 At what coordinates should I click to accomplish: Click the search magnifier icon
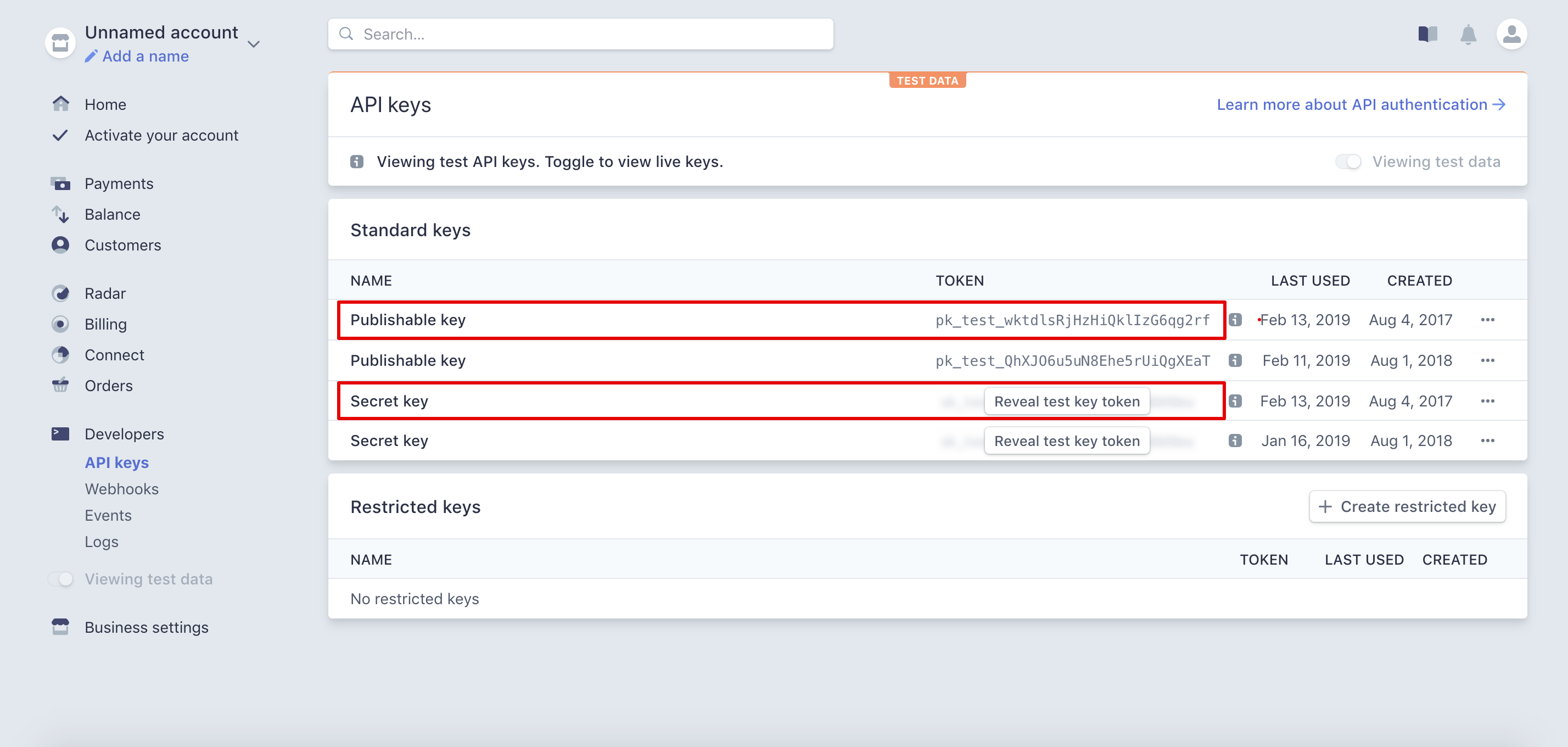pos(346,34)
